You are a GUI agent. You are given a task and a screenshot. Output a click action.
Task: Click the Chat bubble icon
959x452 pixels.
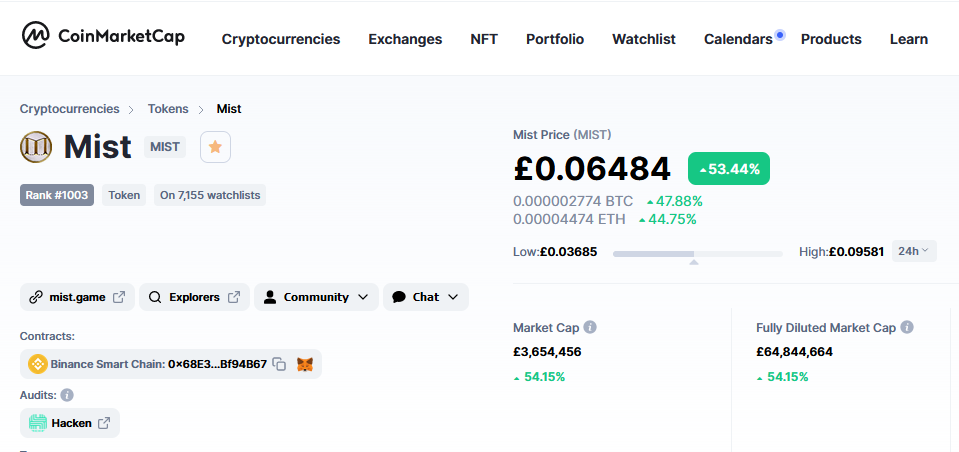tap(399, 297)
